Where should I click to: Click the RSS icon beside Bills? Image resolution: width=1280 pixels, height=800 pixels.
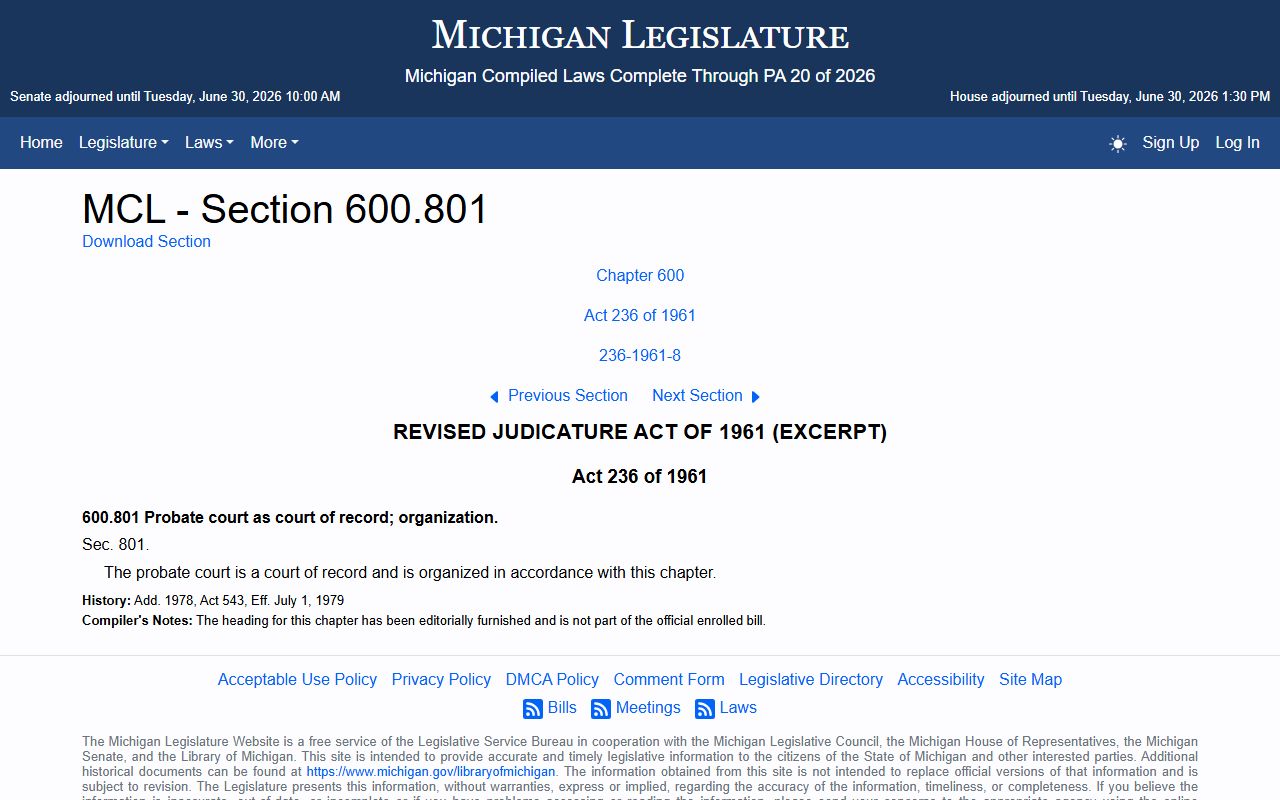coord(533,709)
